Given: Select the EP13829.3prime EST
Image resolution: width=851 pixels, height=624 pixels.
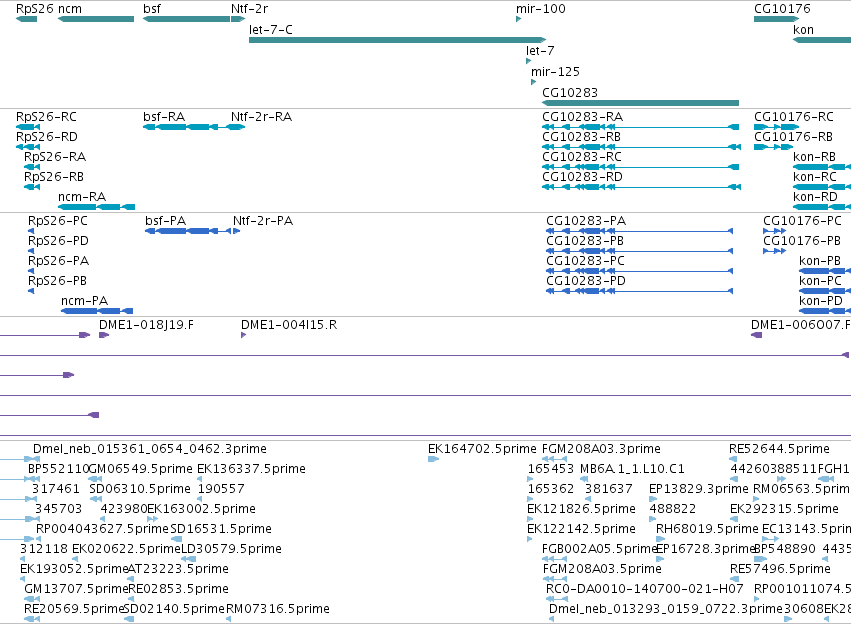Looking at the screenshot, I should 653,499.
